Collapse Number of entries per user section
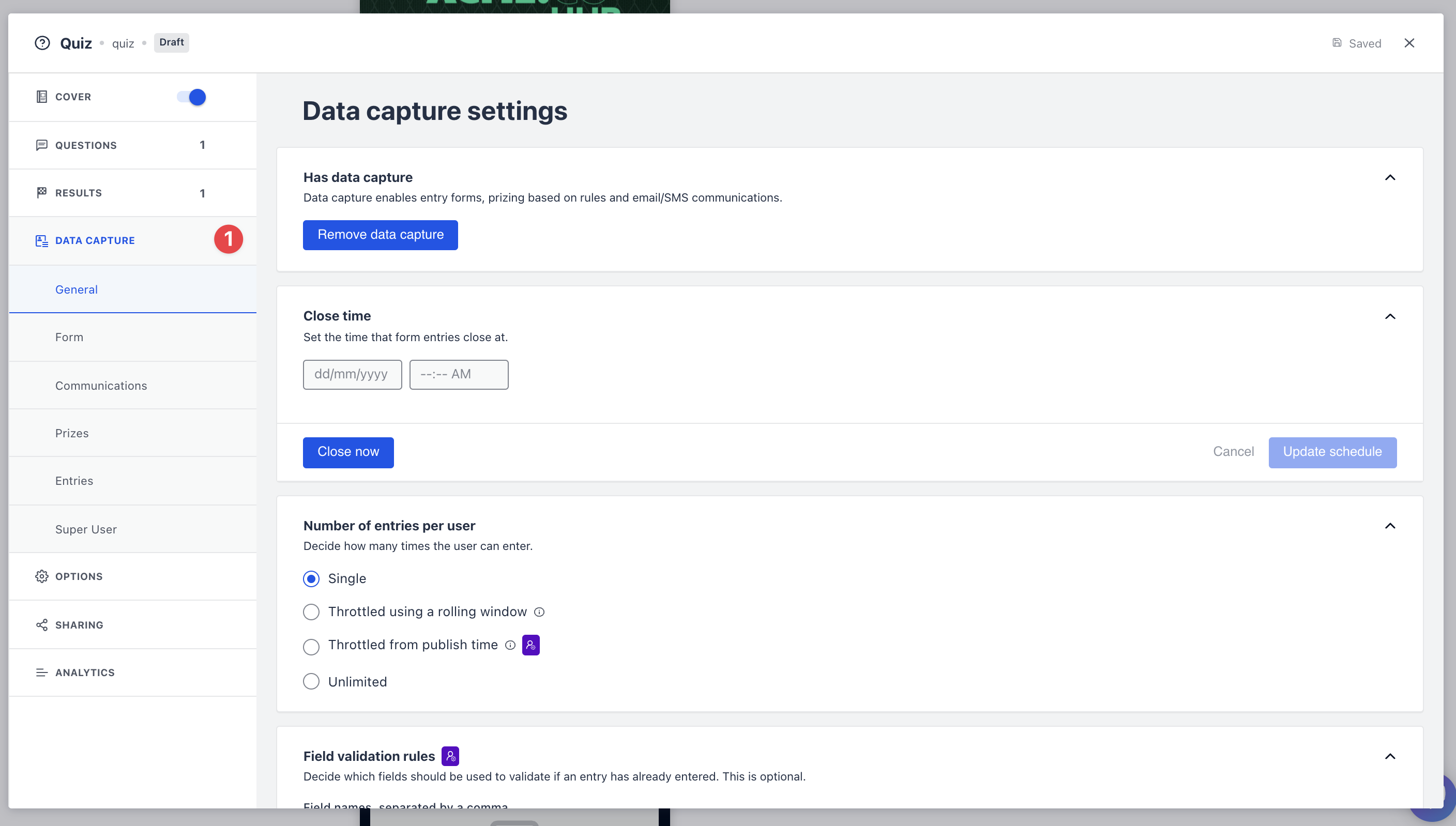This screenshot has height=826, width=1456. coord(1390,526)
